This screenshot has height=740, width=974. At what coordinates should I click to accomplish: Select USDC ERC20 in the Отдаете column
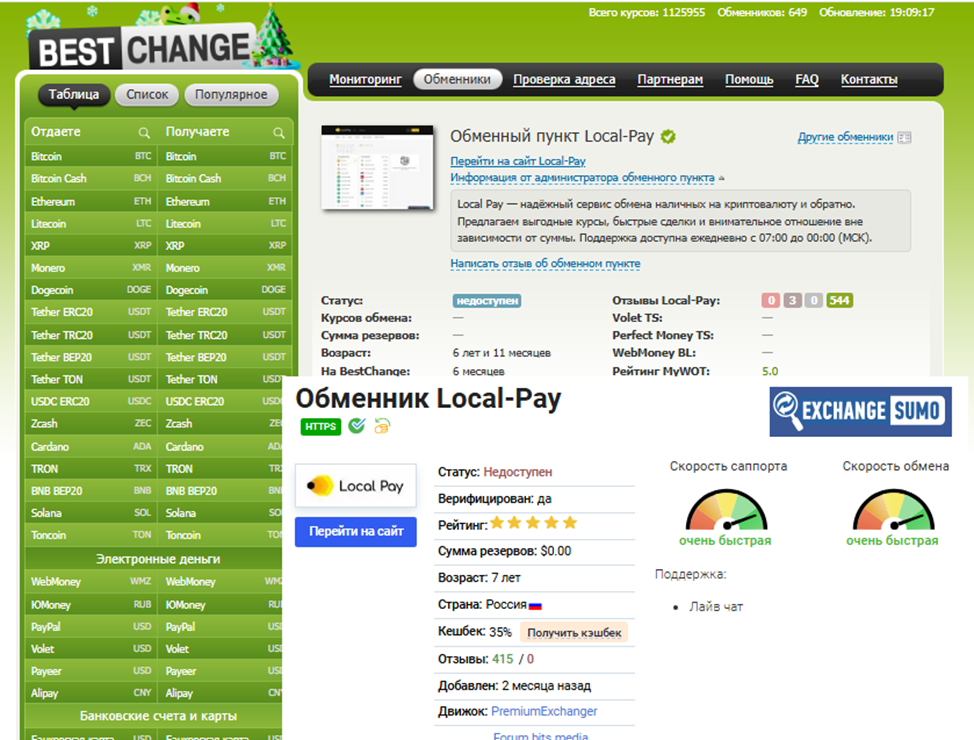point(91,401)
